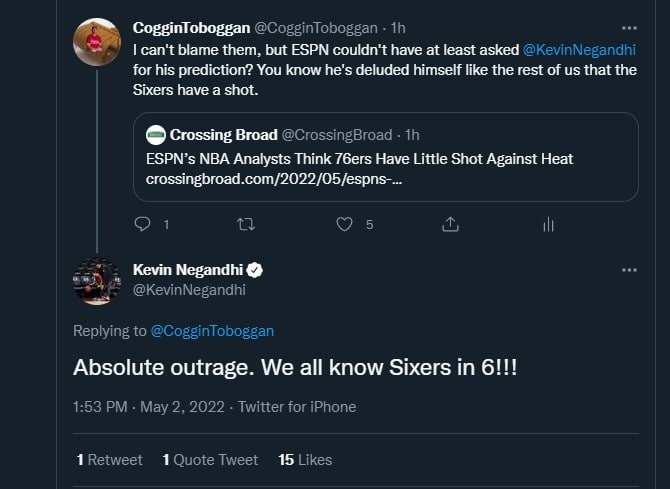Screen dimensions: 670x489
Task: Open more options on CogginToboggan's tweet
Action: tap(628, 28)
